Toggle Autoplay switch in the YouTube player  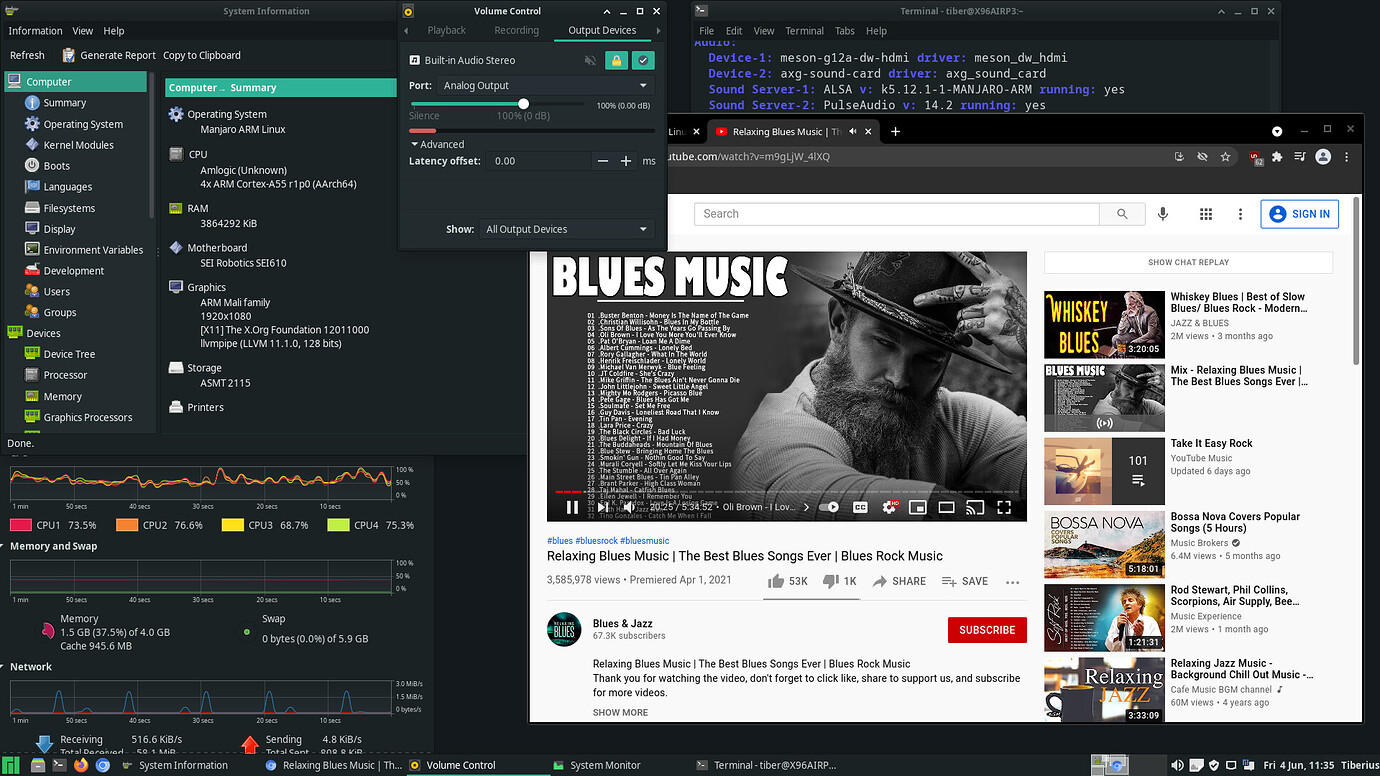tap(828, 507)
